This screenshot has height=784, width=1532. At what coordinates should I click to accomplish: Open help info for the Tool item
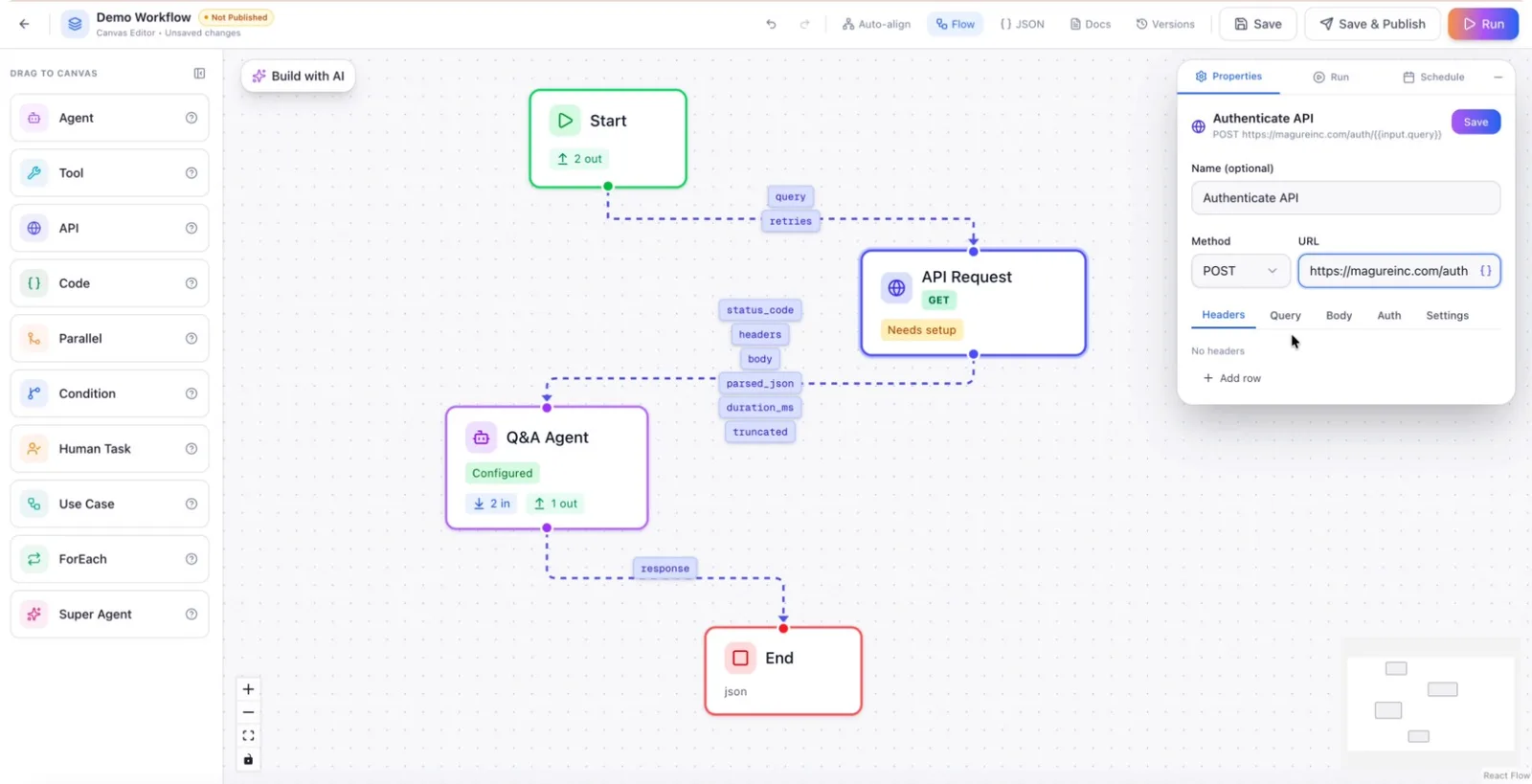coord(191,173)
